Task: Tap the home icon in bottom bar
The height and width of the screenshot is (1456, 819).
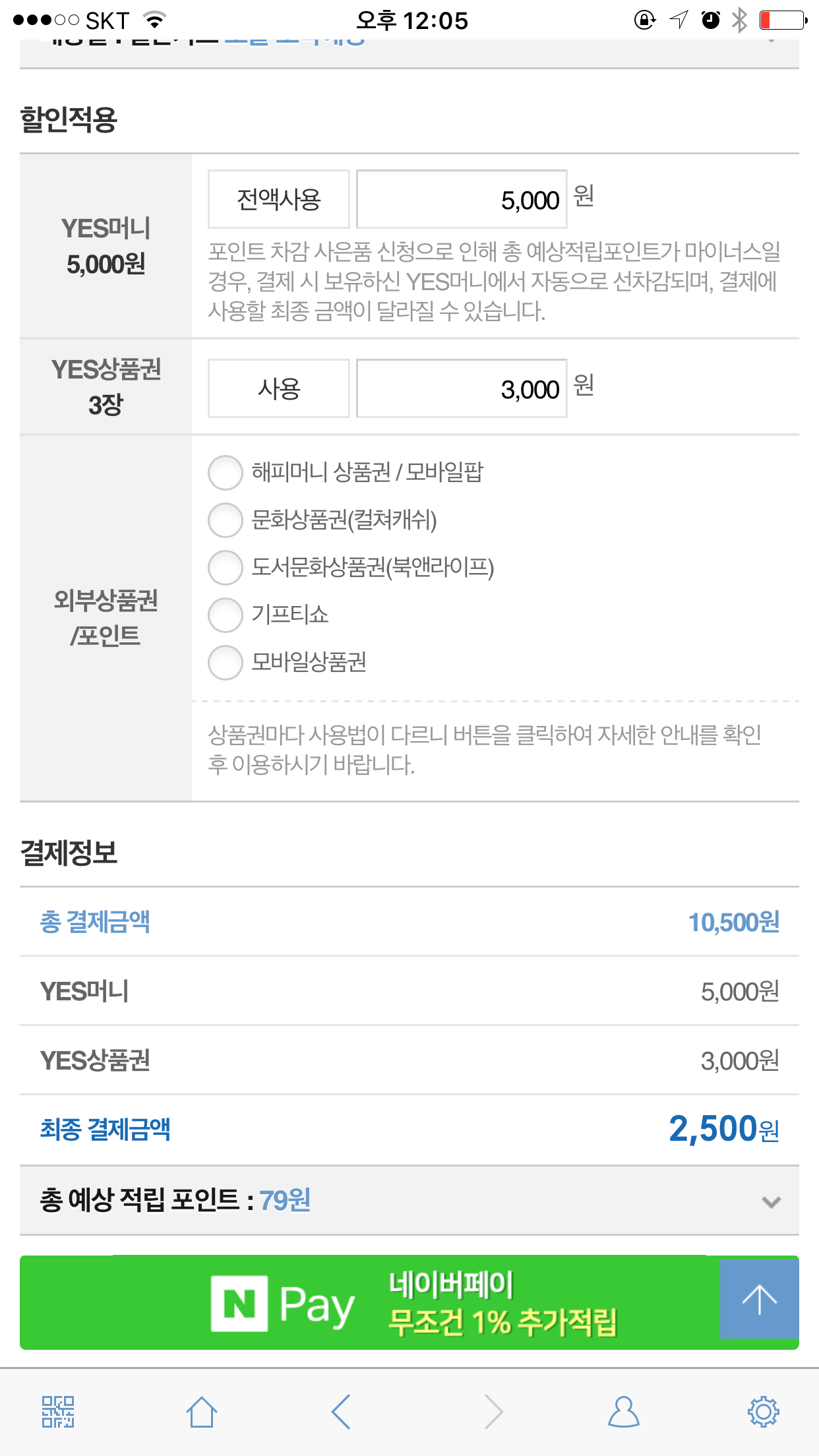Action: pos(201,1412)
